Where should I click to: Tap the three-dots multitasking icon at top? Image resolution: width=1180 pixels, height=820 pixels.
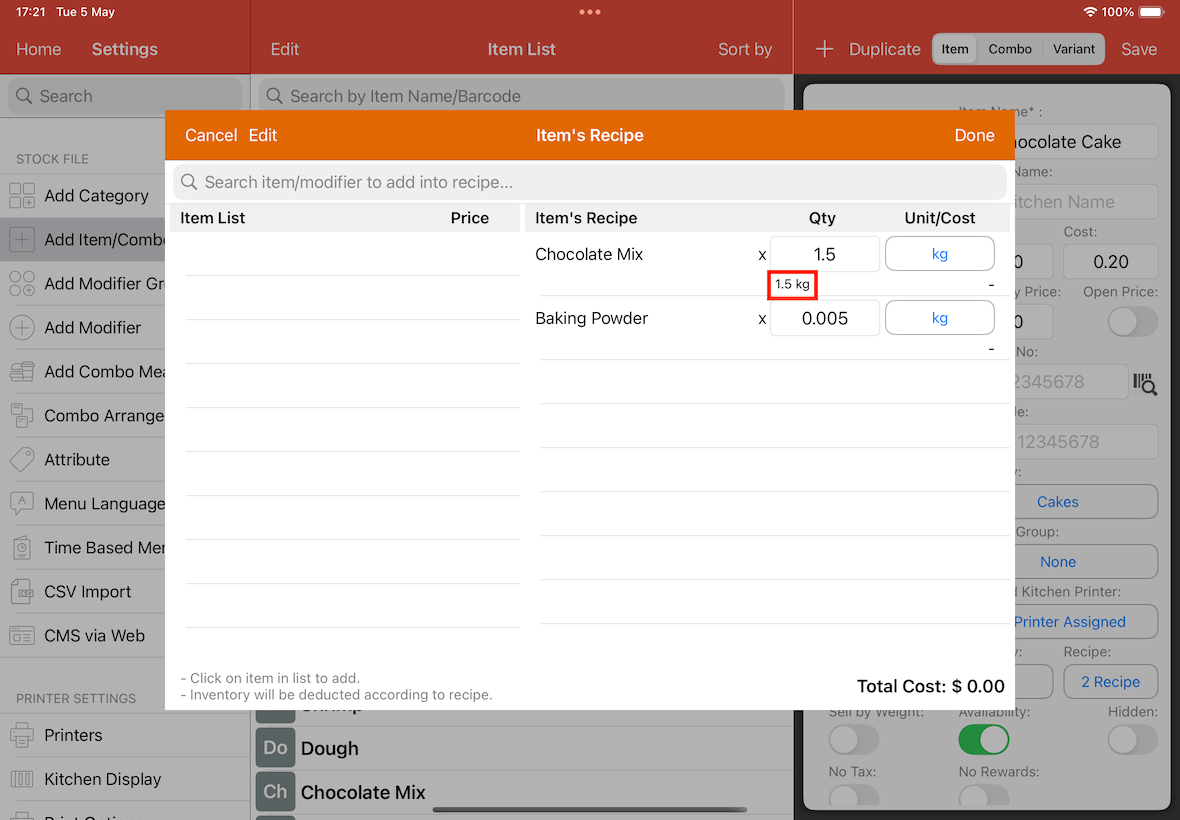[x=590, y=12]
